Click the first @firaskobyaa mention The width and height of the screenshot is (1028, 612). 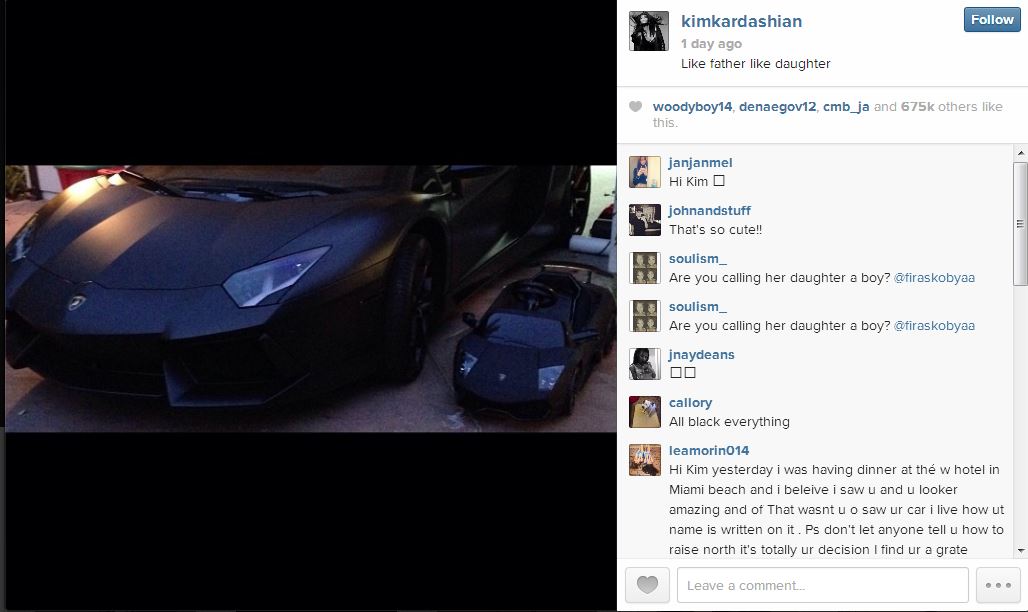(934, 277)
